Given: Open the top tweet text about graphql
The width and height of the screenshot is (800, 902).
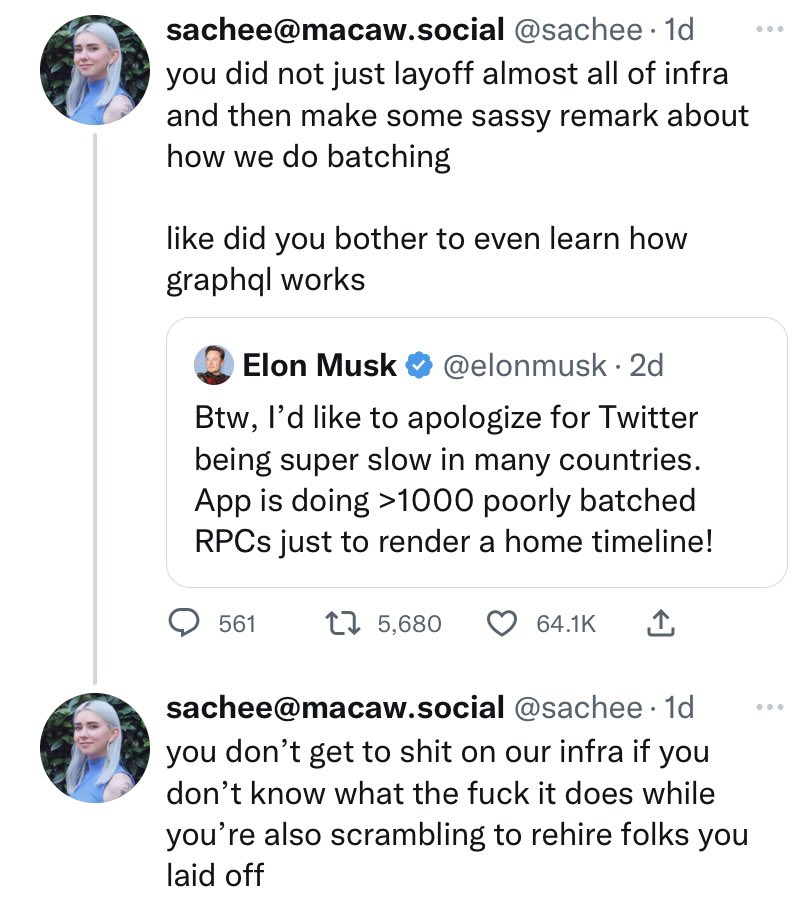Looking at the screenshot, I should tap(427, 260).
